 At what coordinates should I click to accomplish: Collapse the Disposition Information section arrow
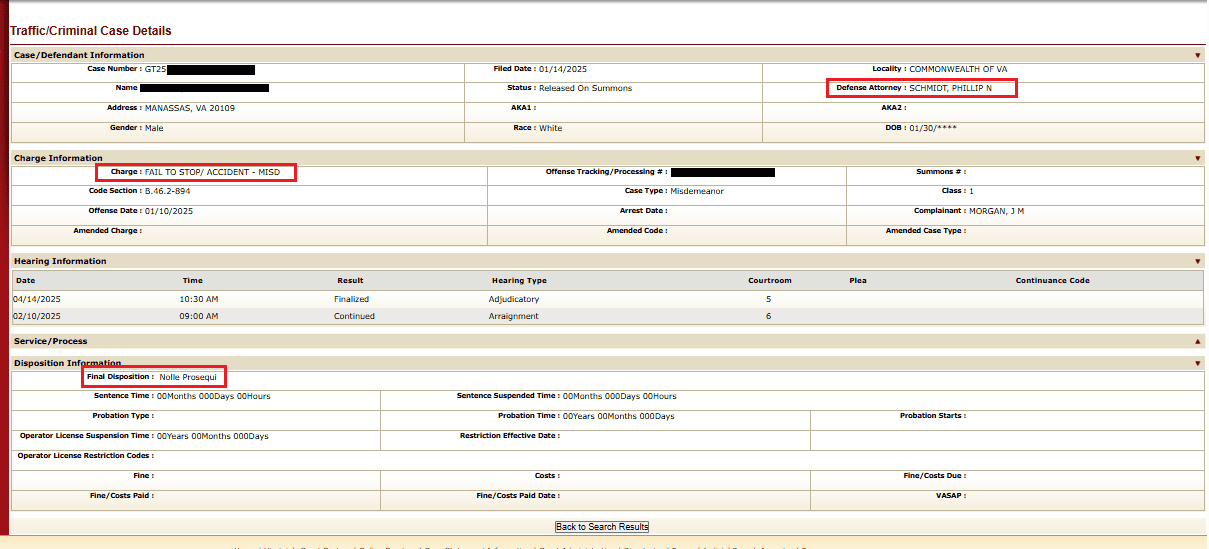[1197, 363]
